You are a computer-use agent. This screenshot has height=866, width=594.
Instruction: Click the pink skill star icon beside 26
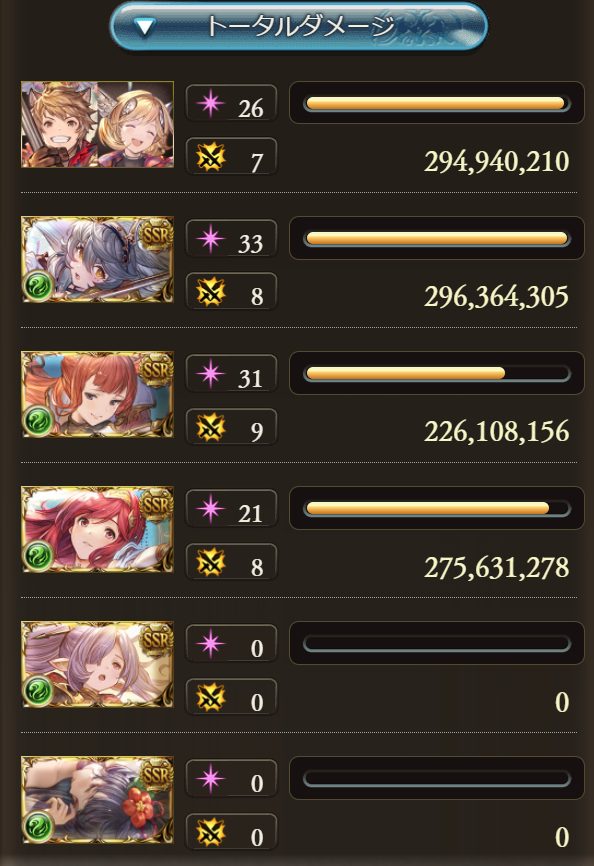210,104
